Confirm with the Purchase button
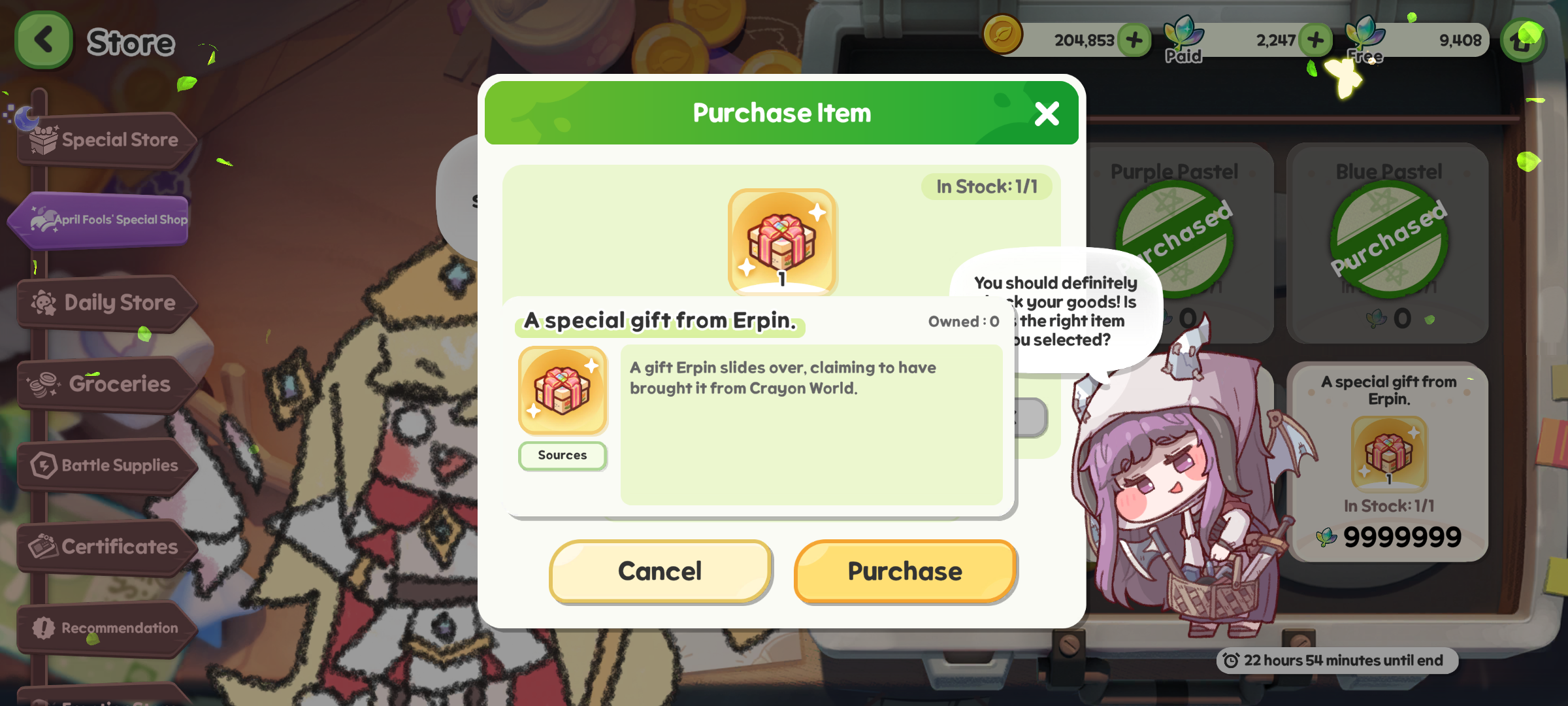Screen dimensions: 1568x706 tap(905, 571)
